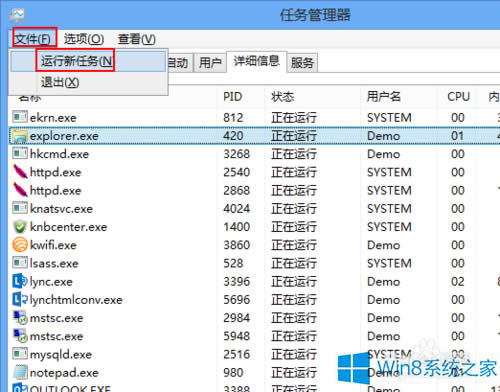This screenshot has width=500, height=392.
Task: Select the ekrn.exe process name
Action: (53, 118)
